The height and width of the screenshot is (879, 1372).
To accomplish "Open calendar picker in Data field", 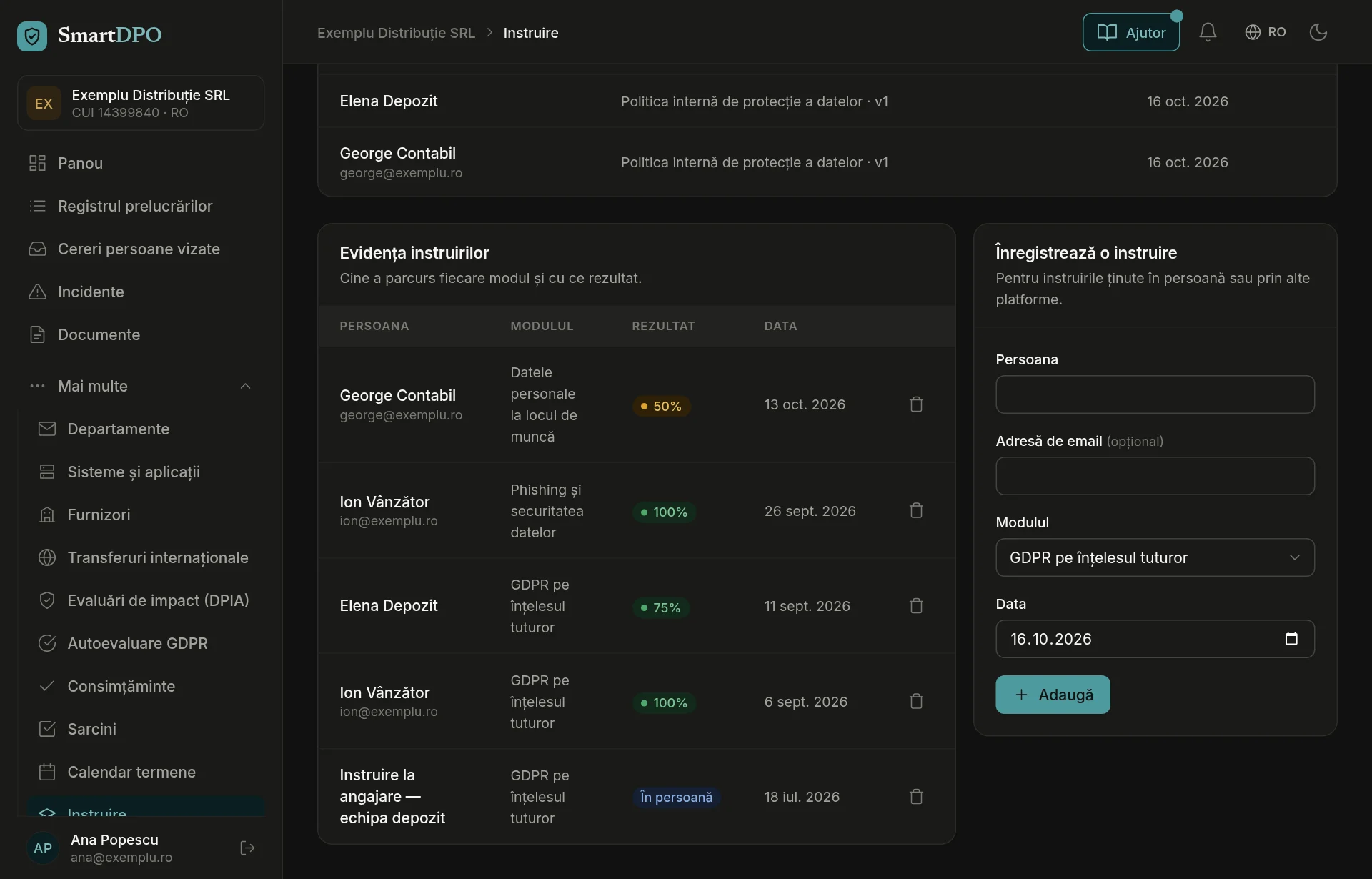I will click(x=1291, y=639).
